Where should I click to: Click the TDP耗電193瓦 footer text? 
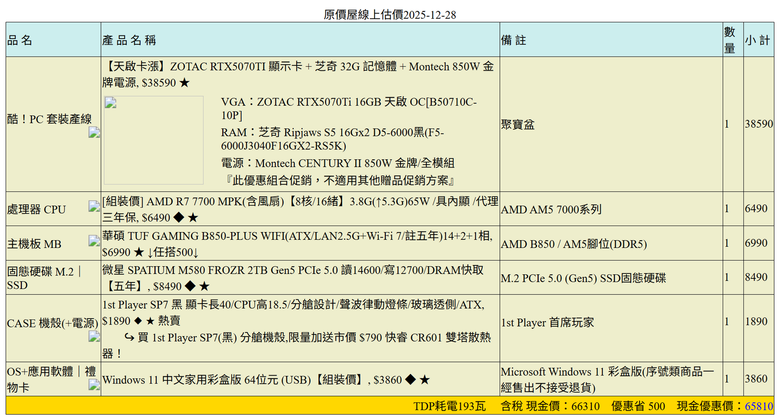(x=449, y=406)
